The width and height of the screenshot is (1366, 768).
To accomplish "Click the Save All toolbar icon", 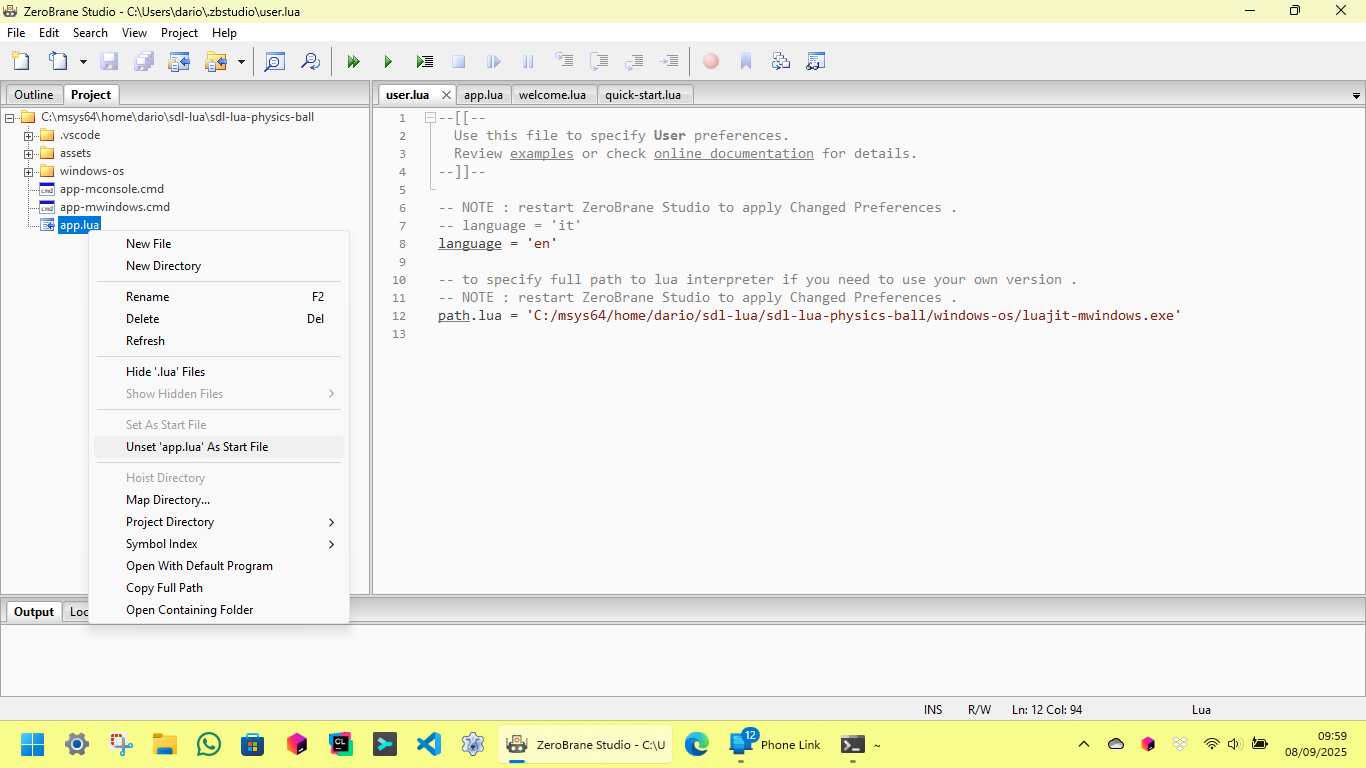I will (144, 61).
